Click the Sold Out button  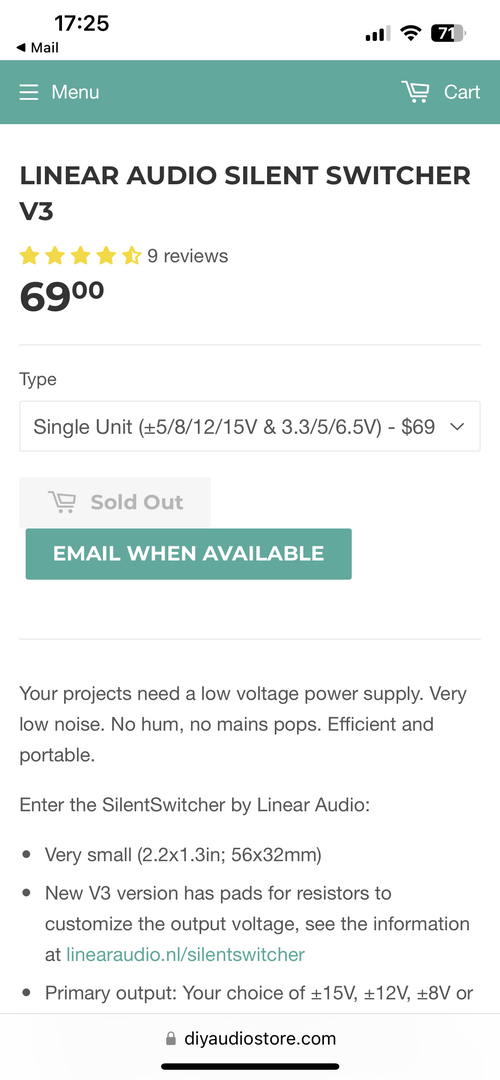[115, 502]
